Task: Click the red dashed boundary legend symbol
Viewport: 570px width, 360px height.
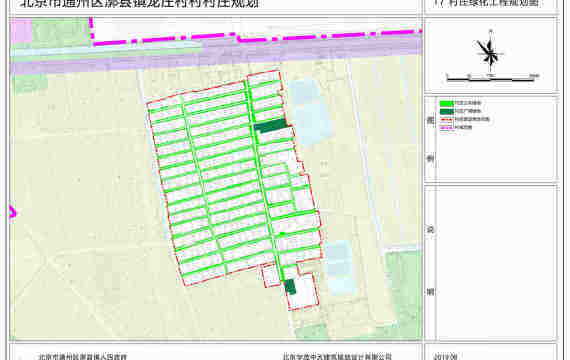Action: (x=446, y=119)
